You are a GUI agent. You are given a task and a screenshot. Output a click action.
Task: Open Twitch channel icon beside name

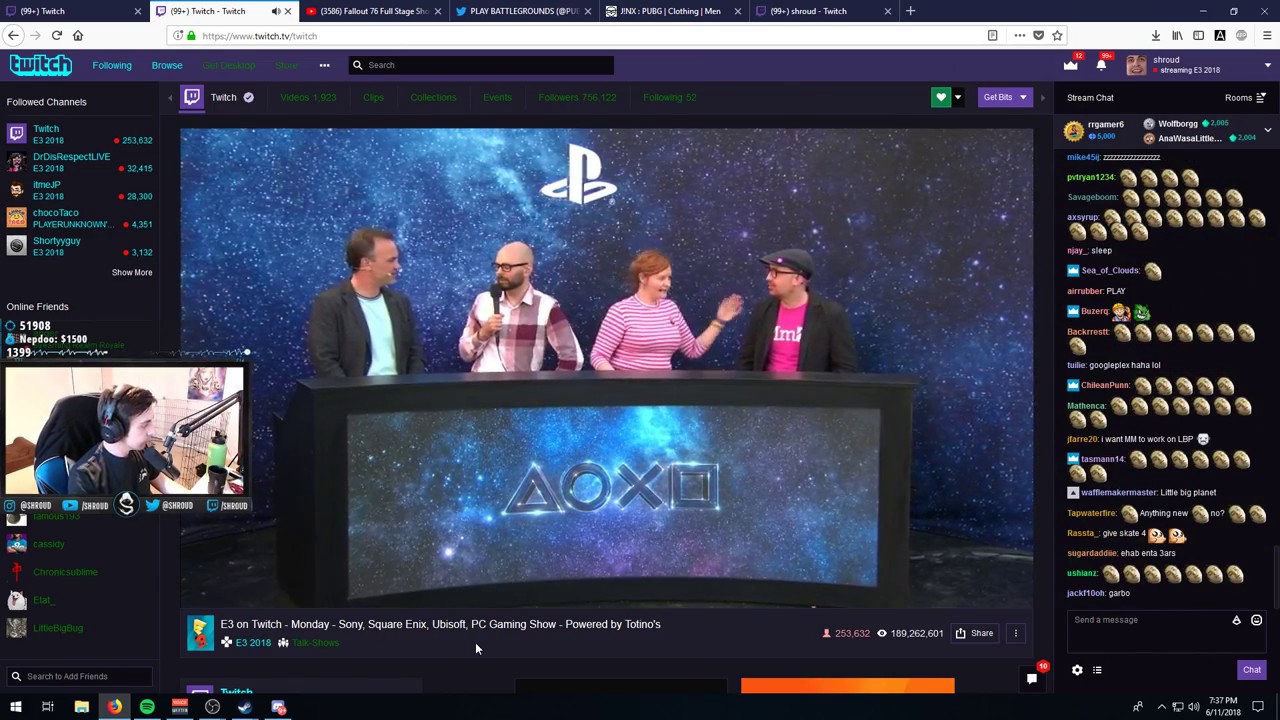coord(192,97)
